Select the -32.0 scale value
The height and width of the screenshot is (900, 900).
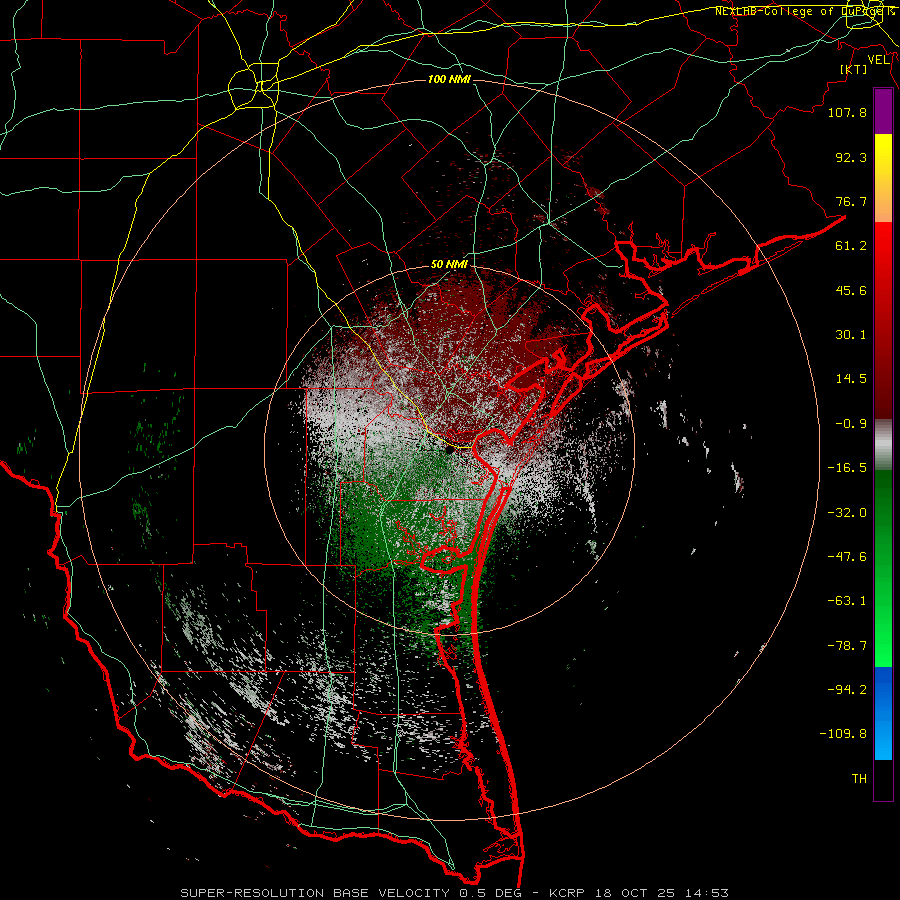pos(847,513)
